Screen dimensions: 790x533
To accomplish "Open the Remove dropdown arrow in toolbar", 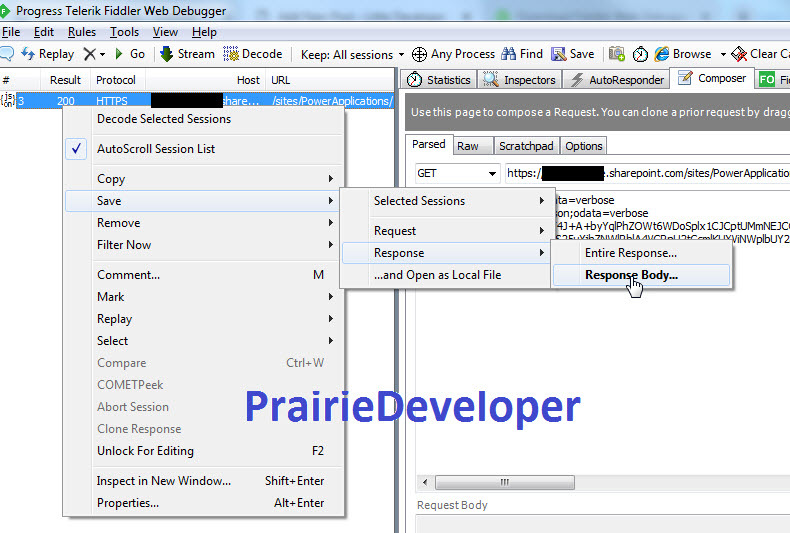I will pyautogui.click(x=102, y=54).
